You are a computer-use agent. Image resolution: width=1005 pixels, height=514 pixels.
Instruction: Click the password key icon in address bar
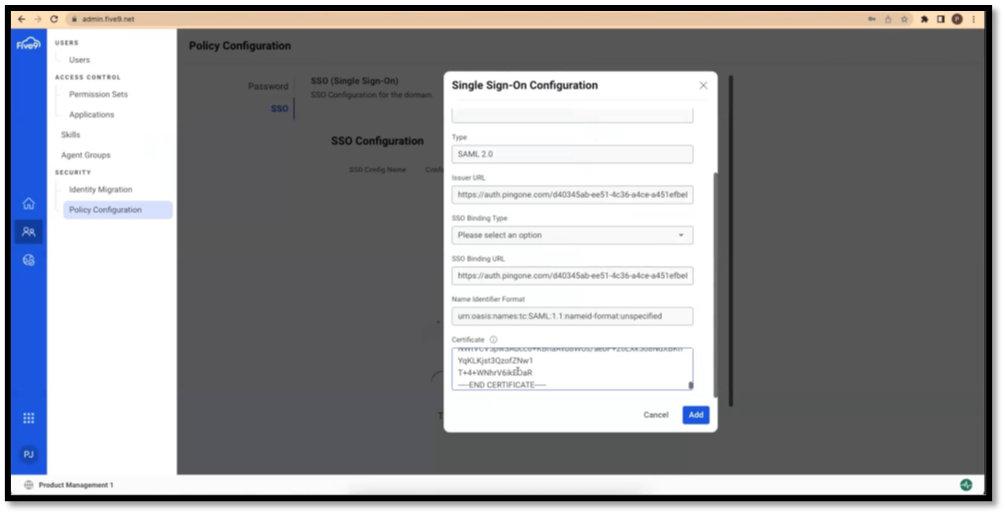(x=872, y=19)
